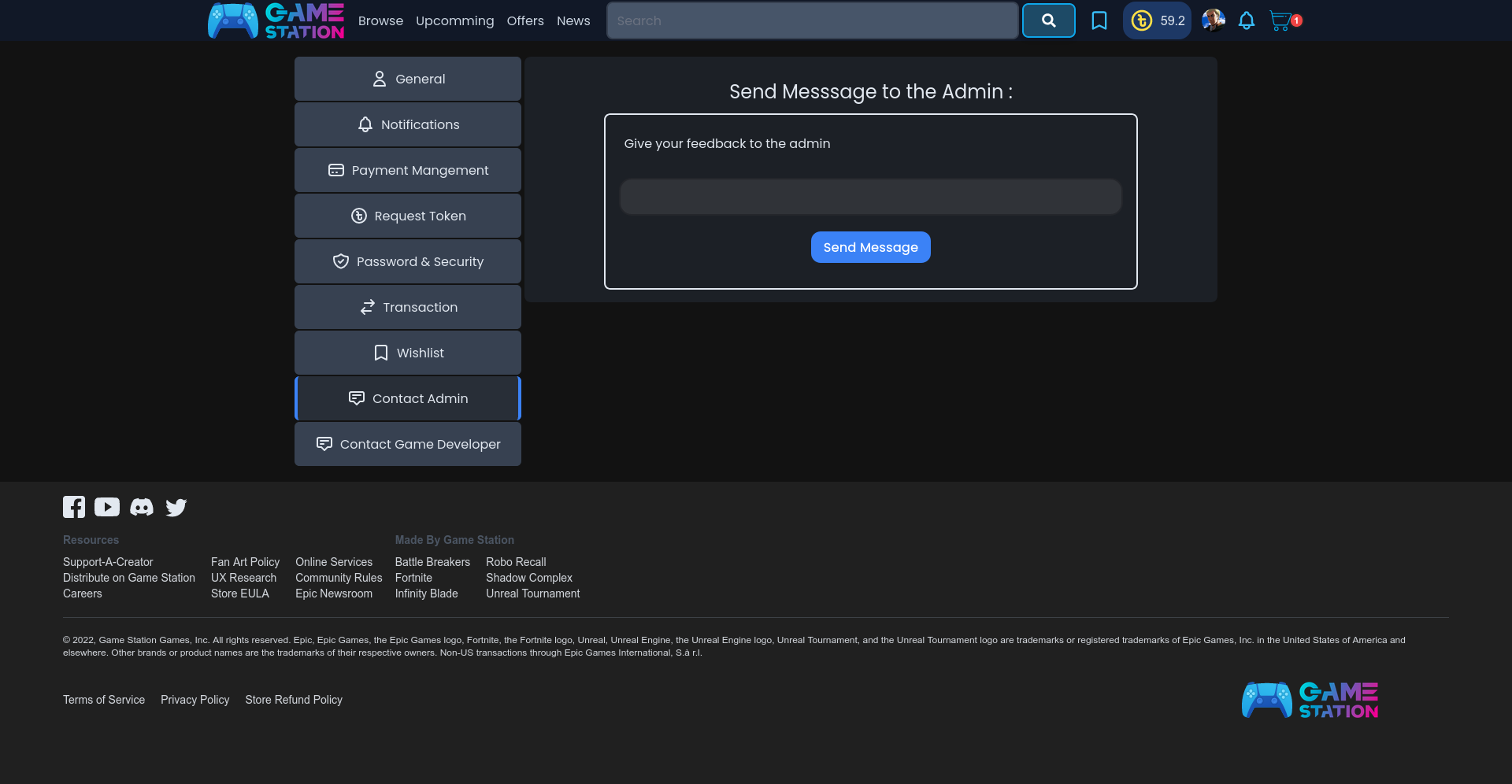
Task: Click the footer Game Station logo
Action: tap(1310, 700)
